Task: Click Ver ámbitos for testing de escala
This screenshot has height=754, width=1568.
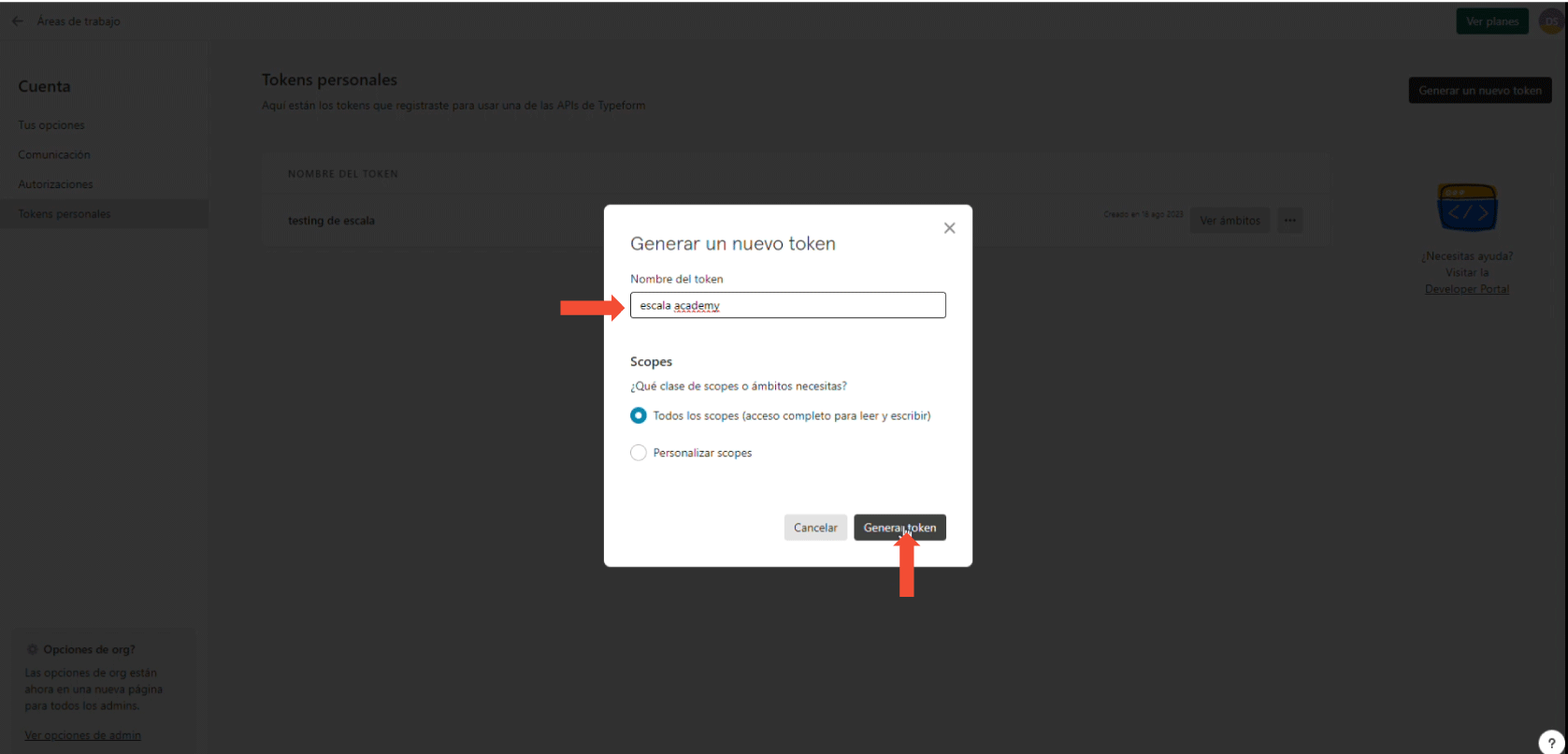Action: [1230, 221]
